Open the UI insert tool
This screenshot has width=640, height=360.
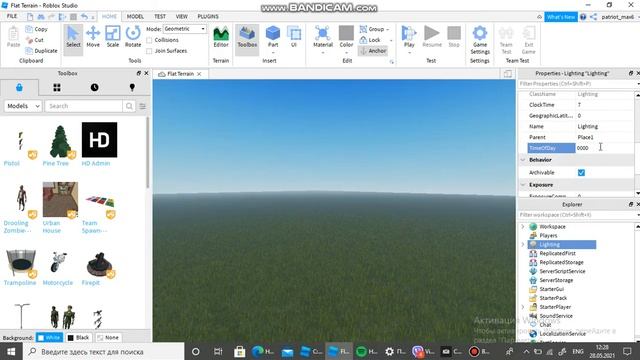coord(294,37)
